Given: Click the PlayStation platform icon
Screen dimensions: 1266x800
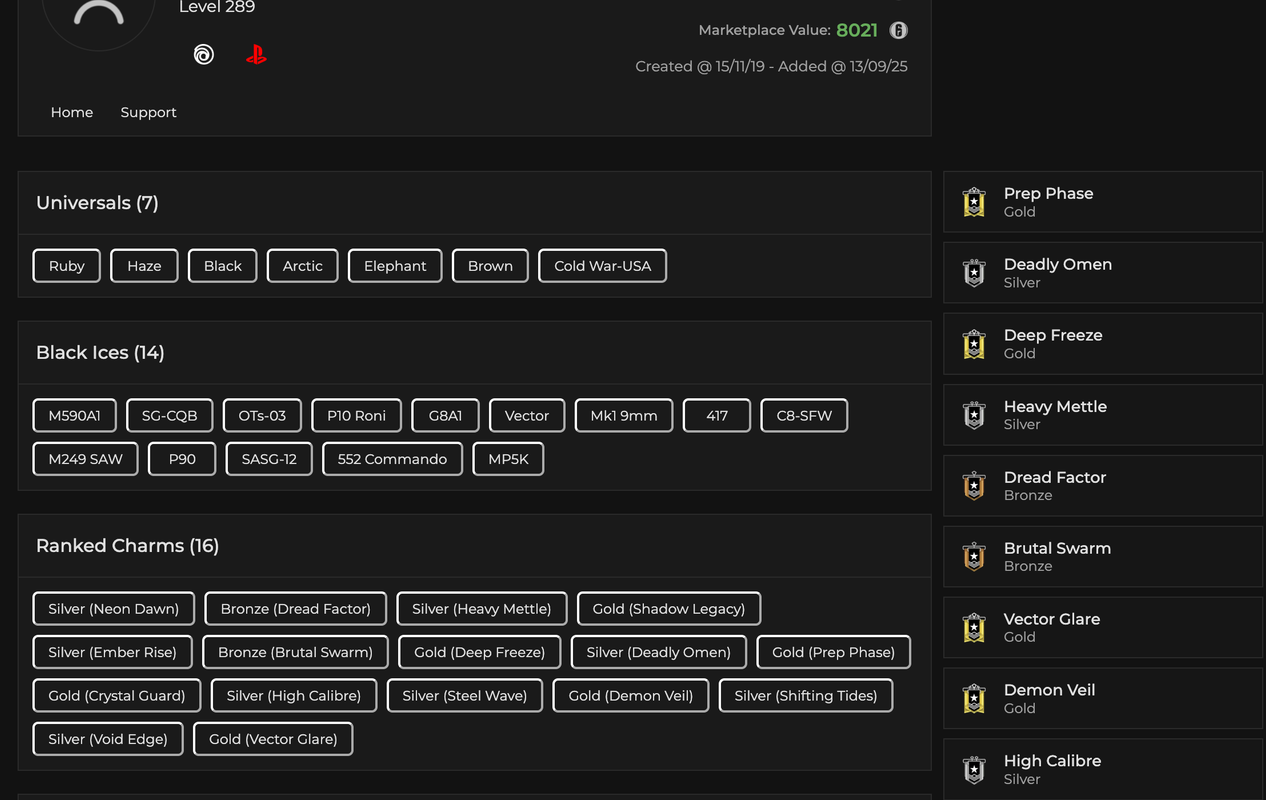Looking at the screenshot, I should tap(256, 54).
